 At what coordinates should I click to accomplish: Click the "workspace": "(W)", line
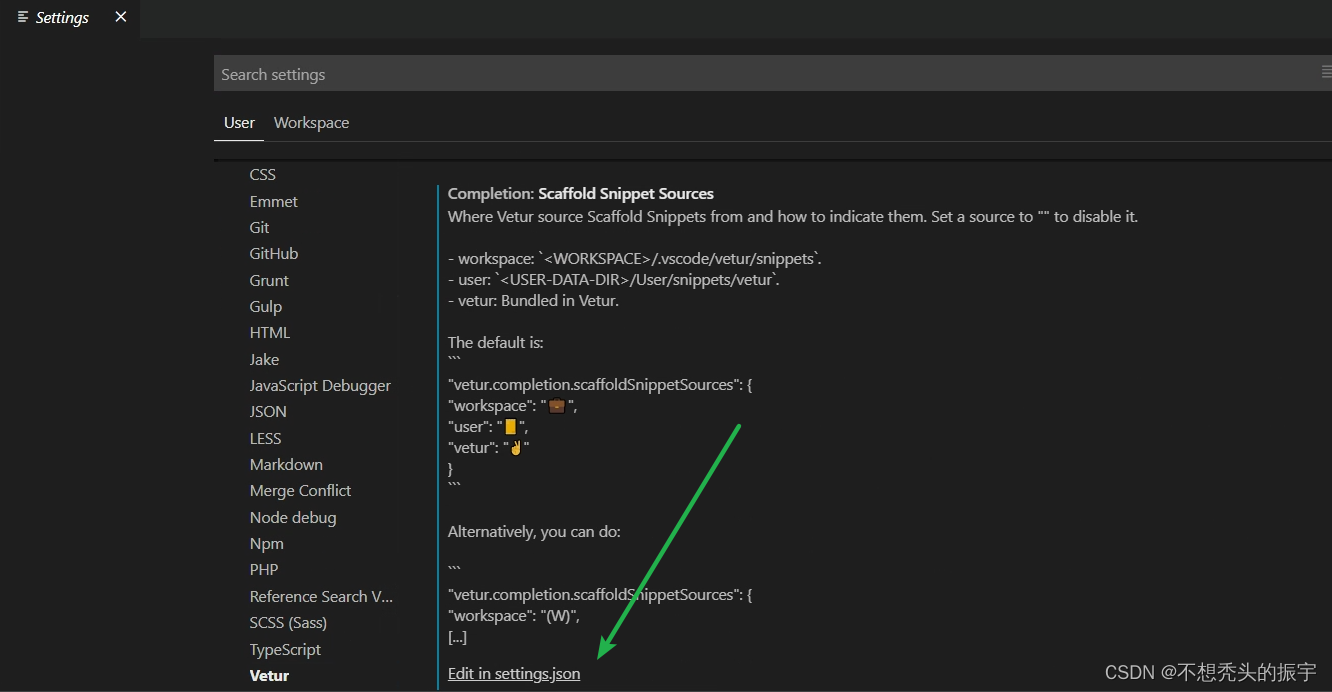tap(514, 615)
